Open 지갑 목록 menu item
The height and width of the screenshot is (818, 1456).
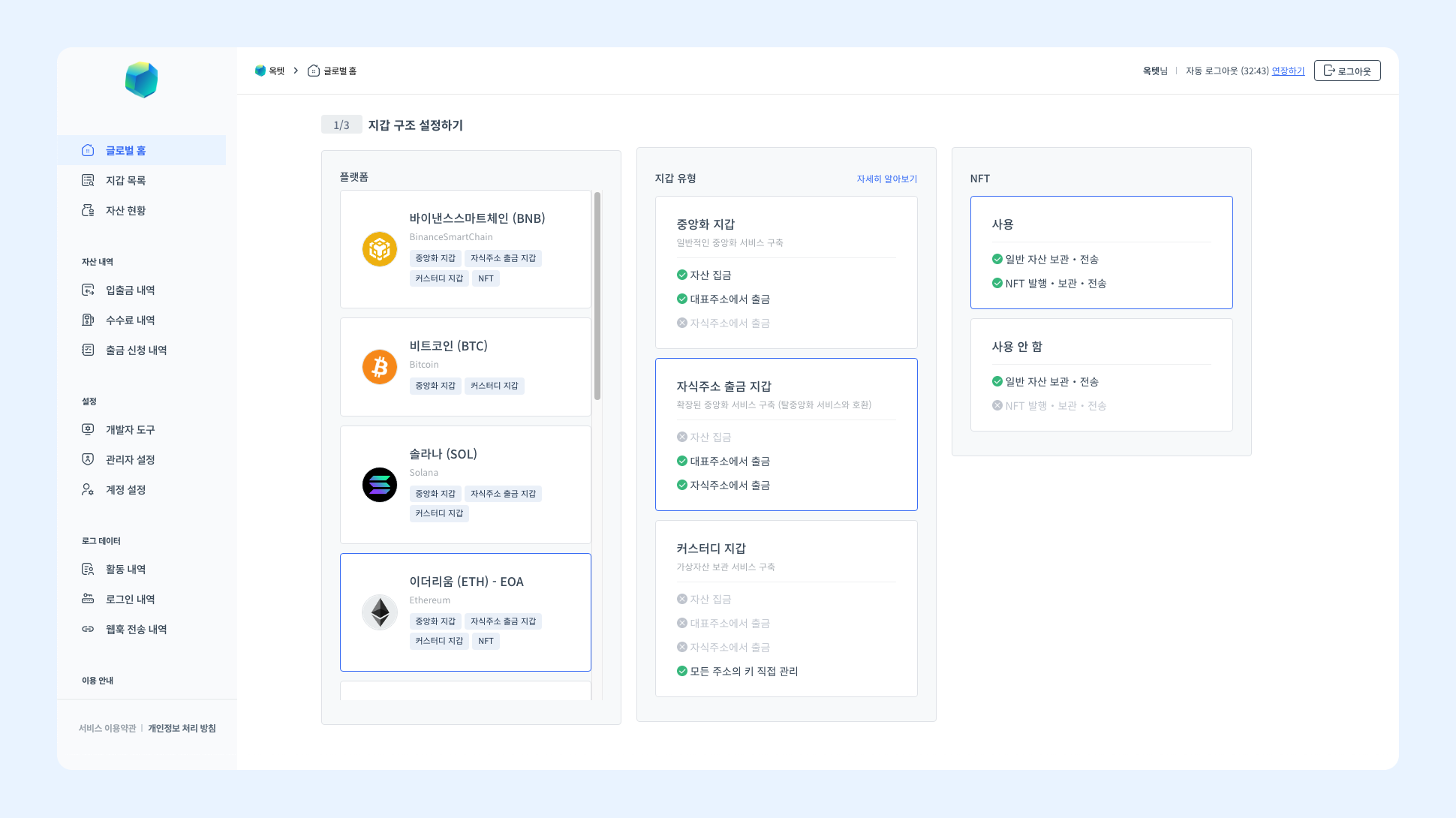point(141,180)
